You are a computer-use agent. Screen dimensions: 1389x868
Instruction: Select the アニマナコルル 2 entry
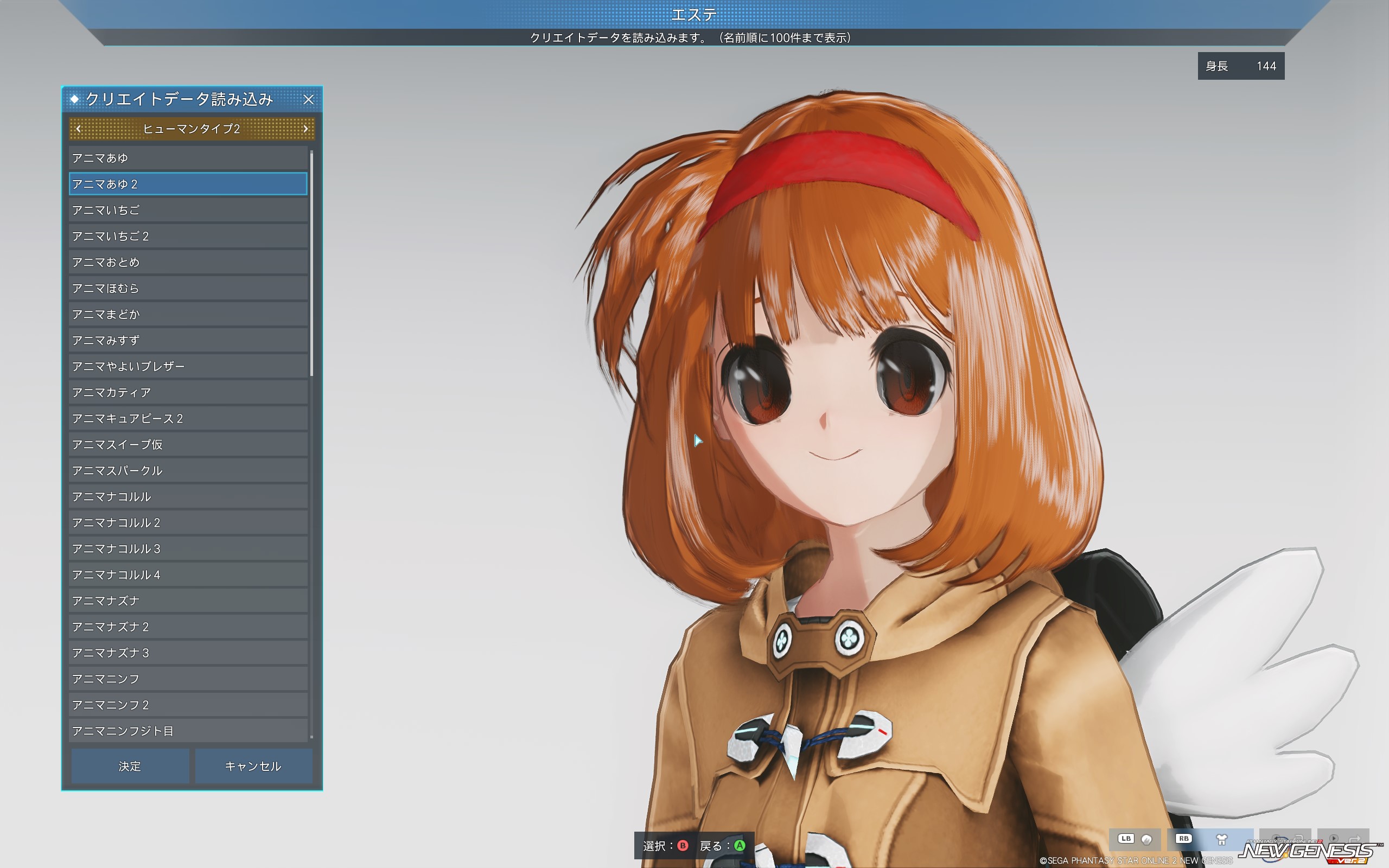pyautogui.click(x=188, y=522)
